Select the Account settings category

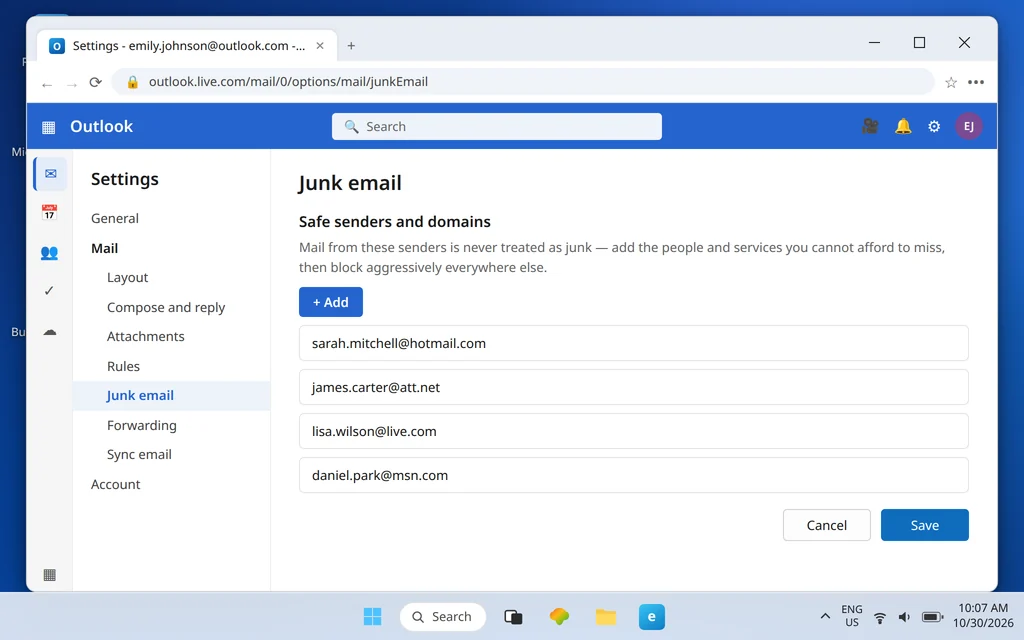click(x=116, y=485)
